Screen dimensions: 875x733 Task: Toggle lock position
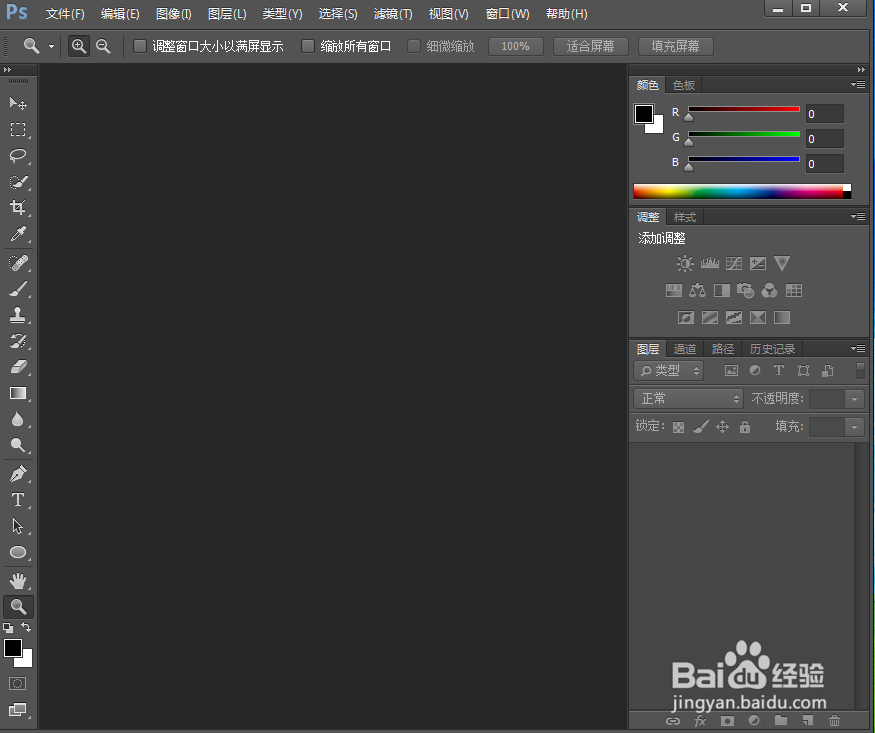point(723,427)
